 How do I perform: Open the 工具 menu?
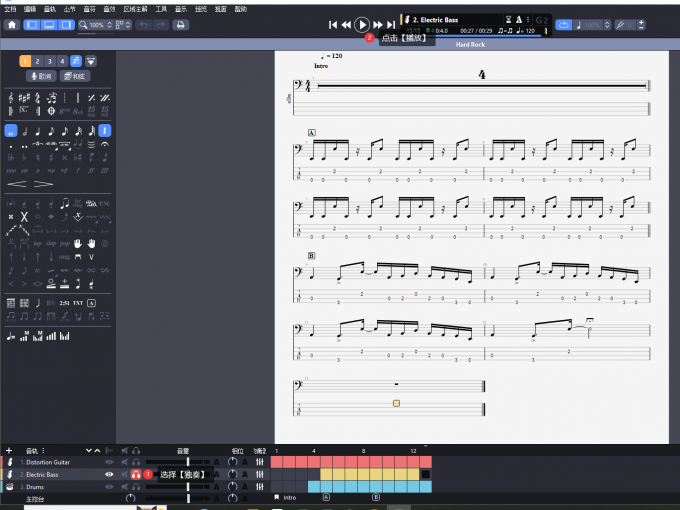(x=160, y=7)
